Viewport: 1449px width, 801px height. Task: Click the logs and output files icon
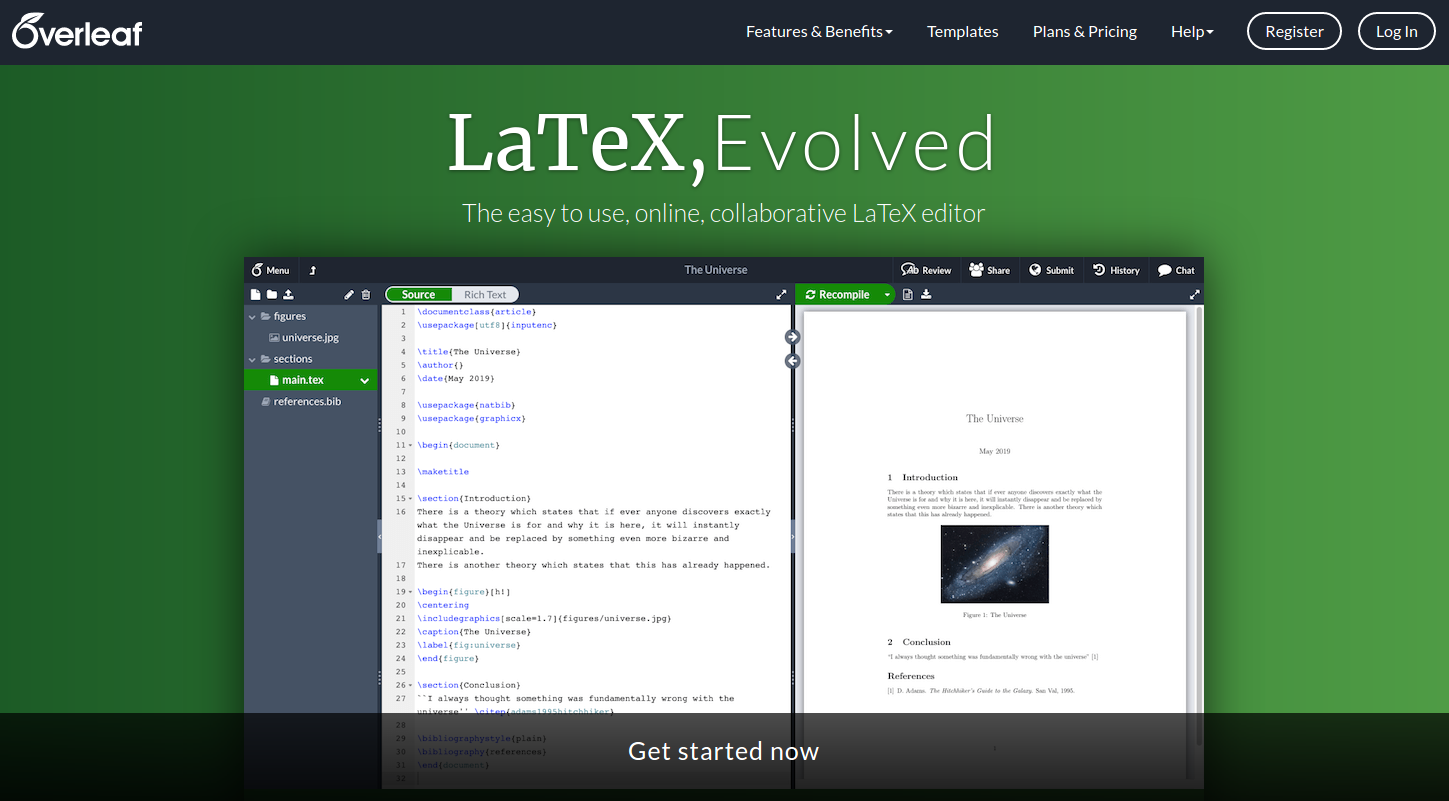[x=908, y=294]
